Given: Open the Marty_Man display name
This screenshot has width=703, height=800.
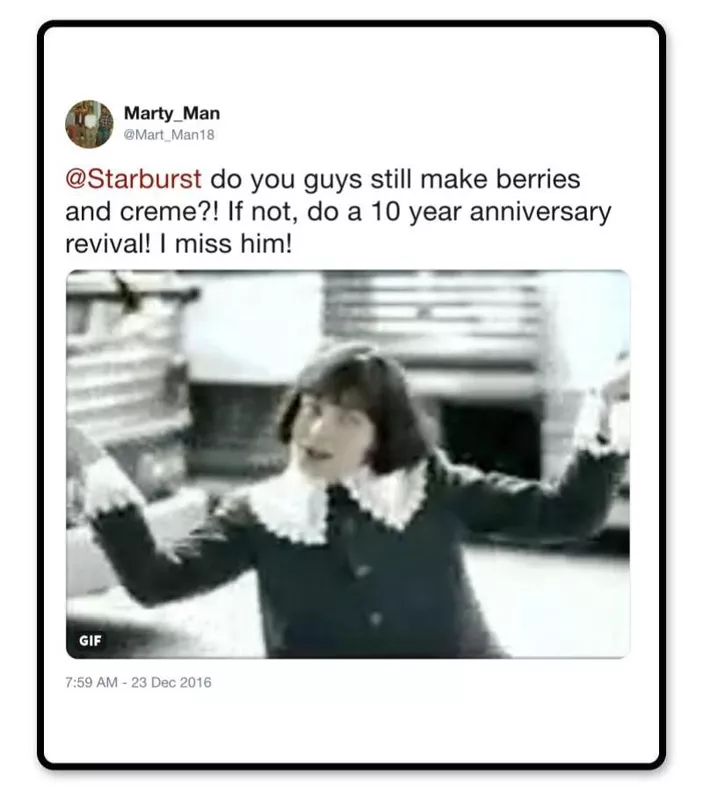Looking at the screenshot, I should point(172,113).
